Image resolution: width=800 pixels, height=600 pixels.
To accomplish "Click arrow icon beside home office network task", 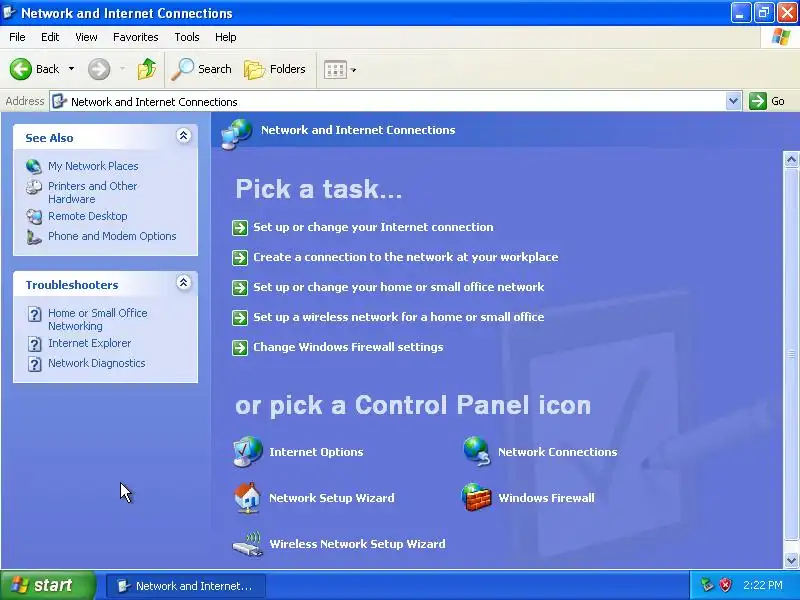I will point(240,288).
